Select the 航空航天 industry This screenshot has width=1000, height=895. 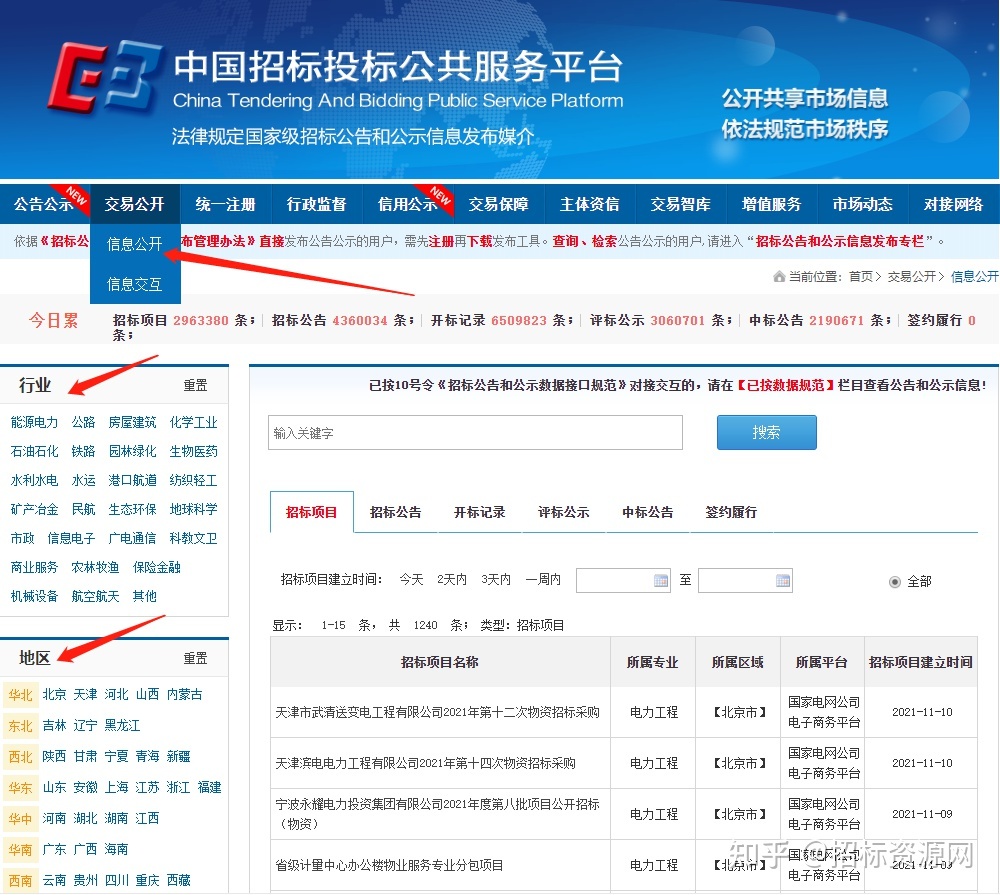click(95, 596)
